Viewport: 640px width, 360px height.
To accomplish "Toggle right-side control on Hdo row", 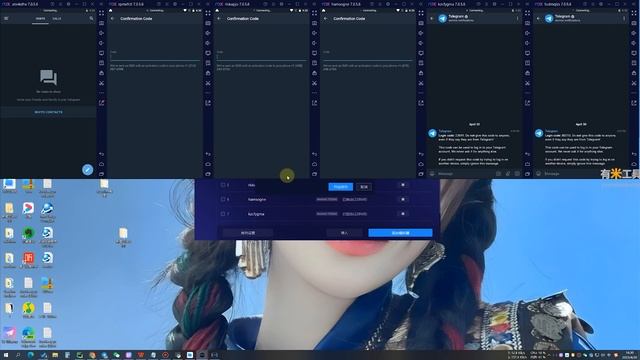I will pos(403,185).
